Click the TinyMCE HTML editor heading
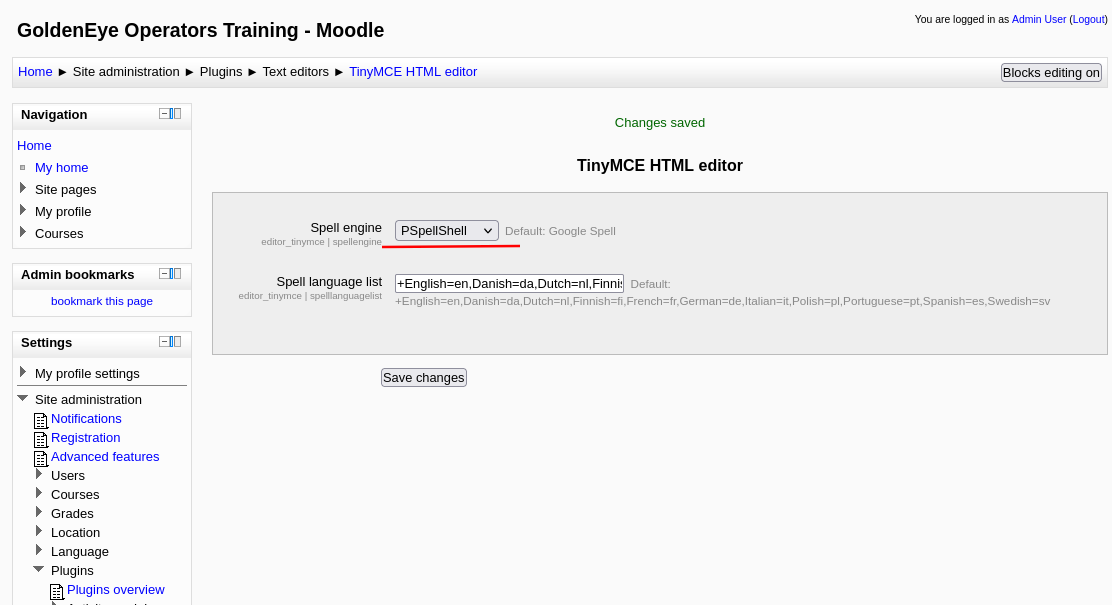This screenshot has width=1112, height=605. coord(660,165)
